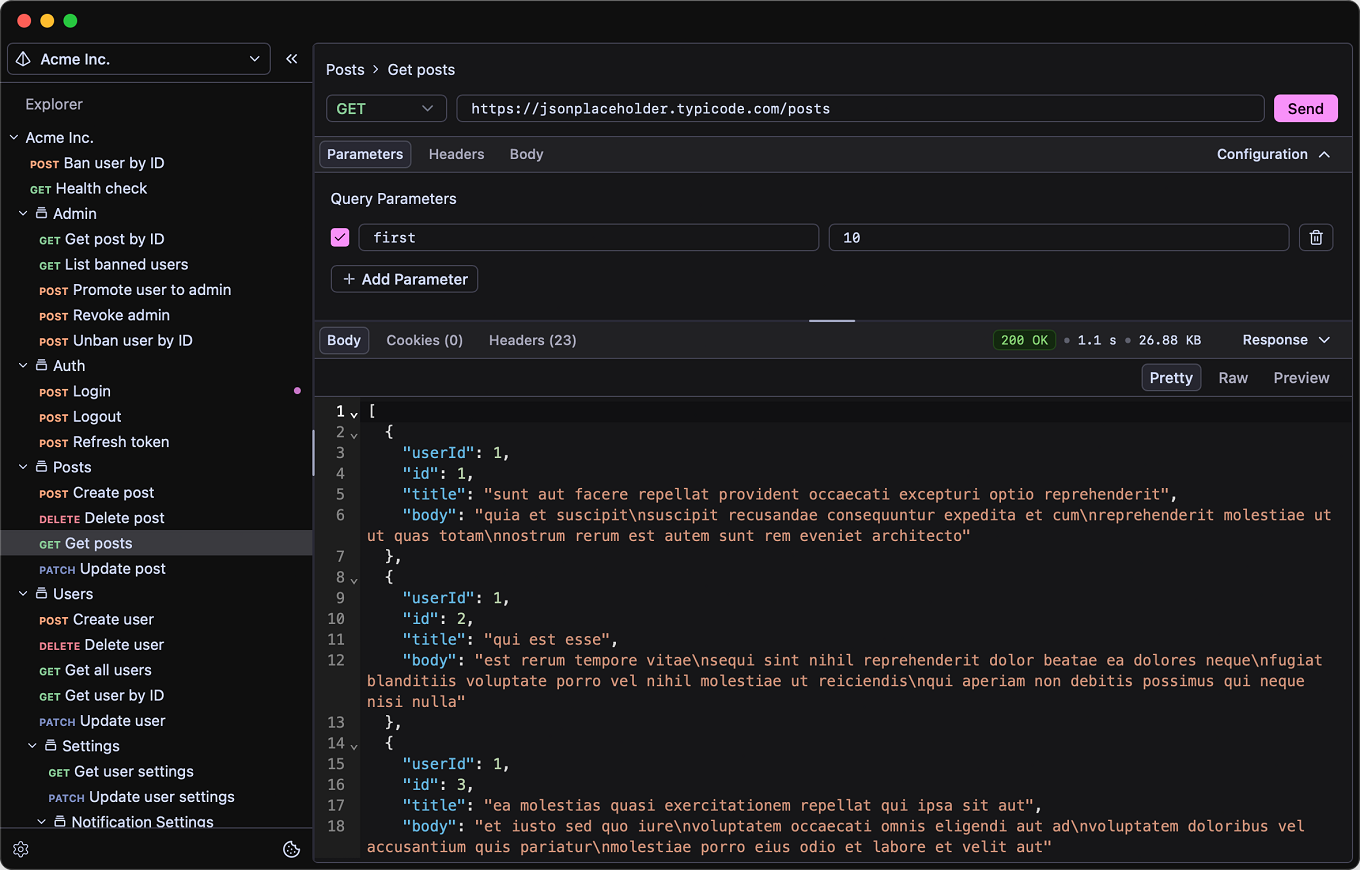Collapse the sidebar with double-chevron icon
The width and height of the screenshot is (1360, 870).
point(292,59)
